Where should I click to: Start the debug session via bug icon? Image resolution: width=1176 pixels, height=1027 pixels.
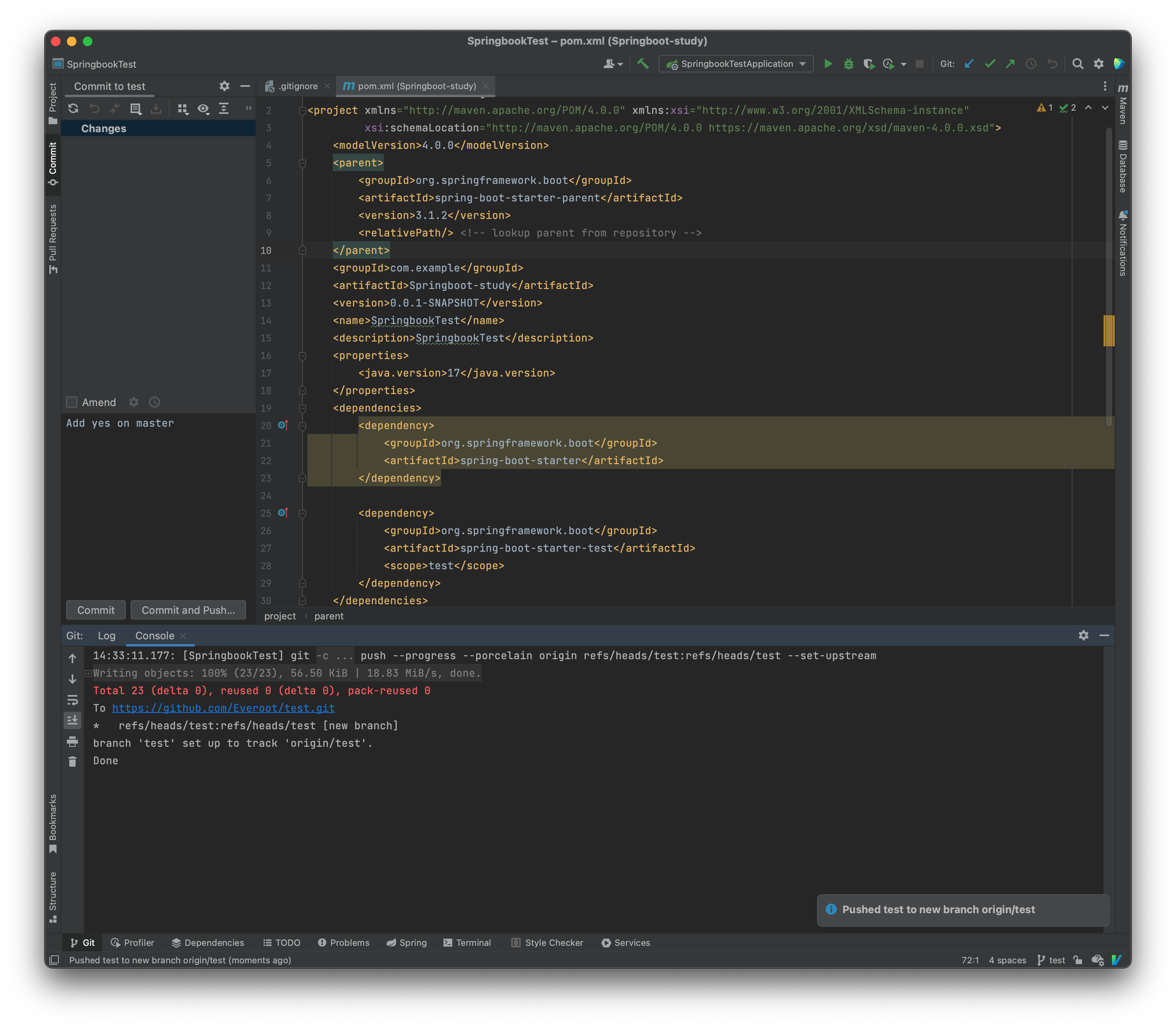848,64
